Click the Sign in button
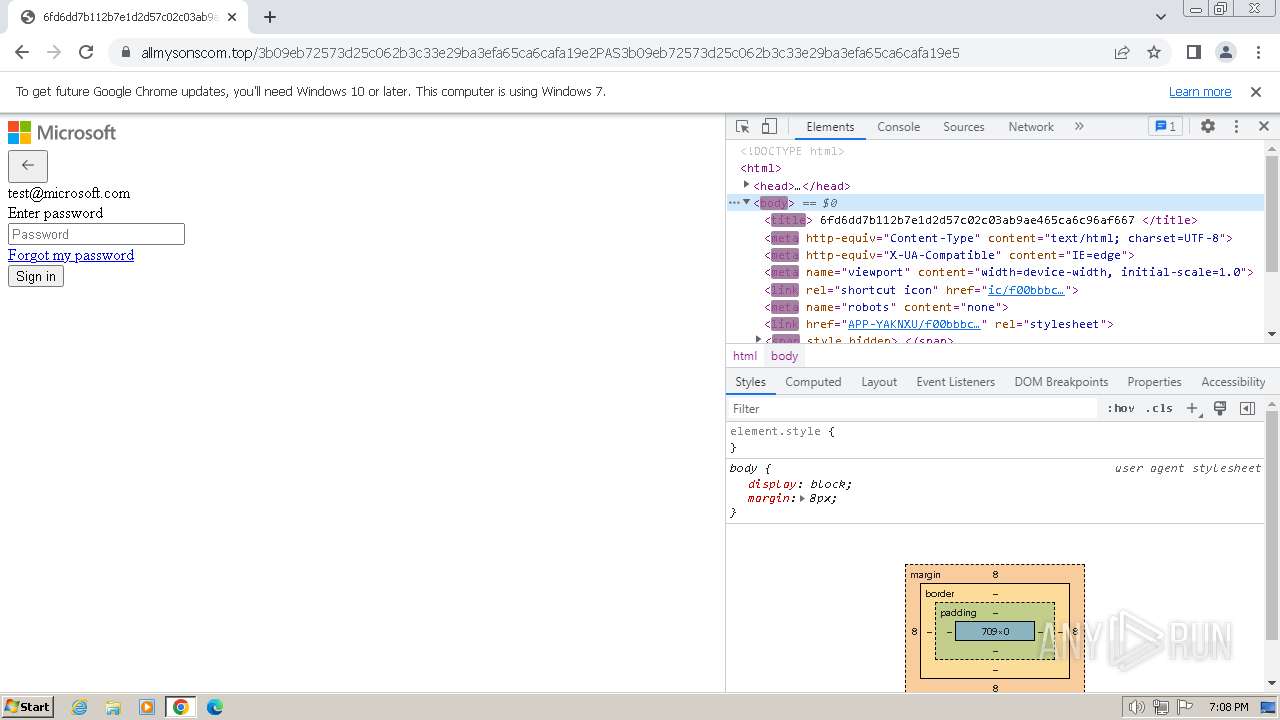This screenshot has height=720, width=1280. tap(36, 276)
